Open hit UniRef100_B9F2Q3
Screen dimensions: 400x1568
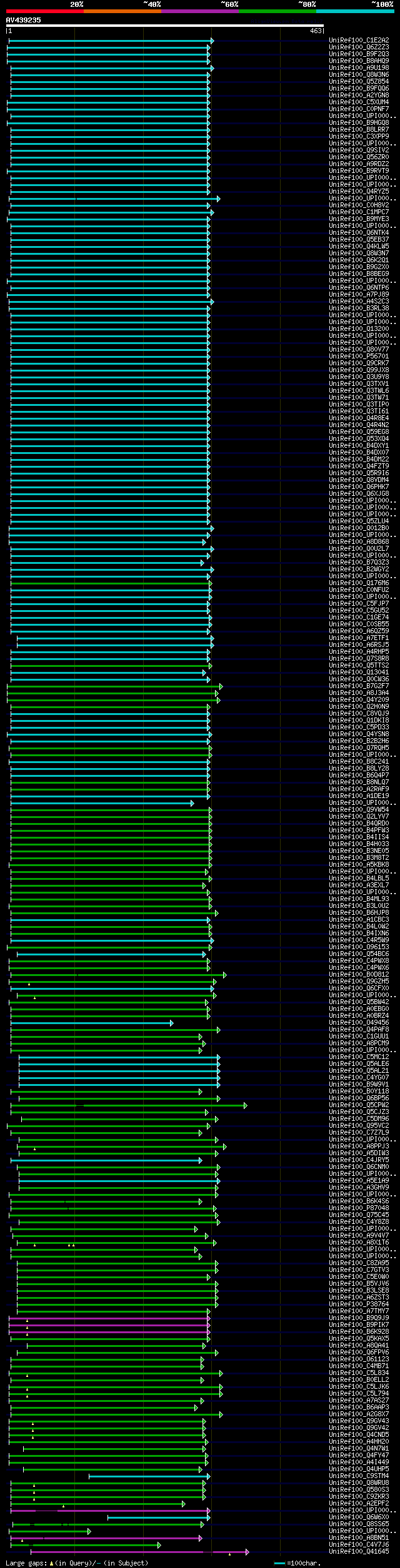359,54
